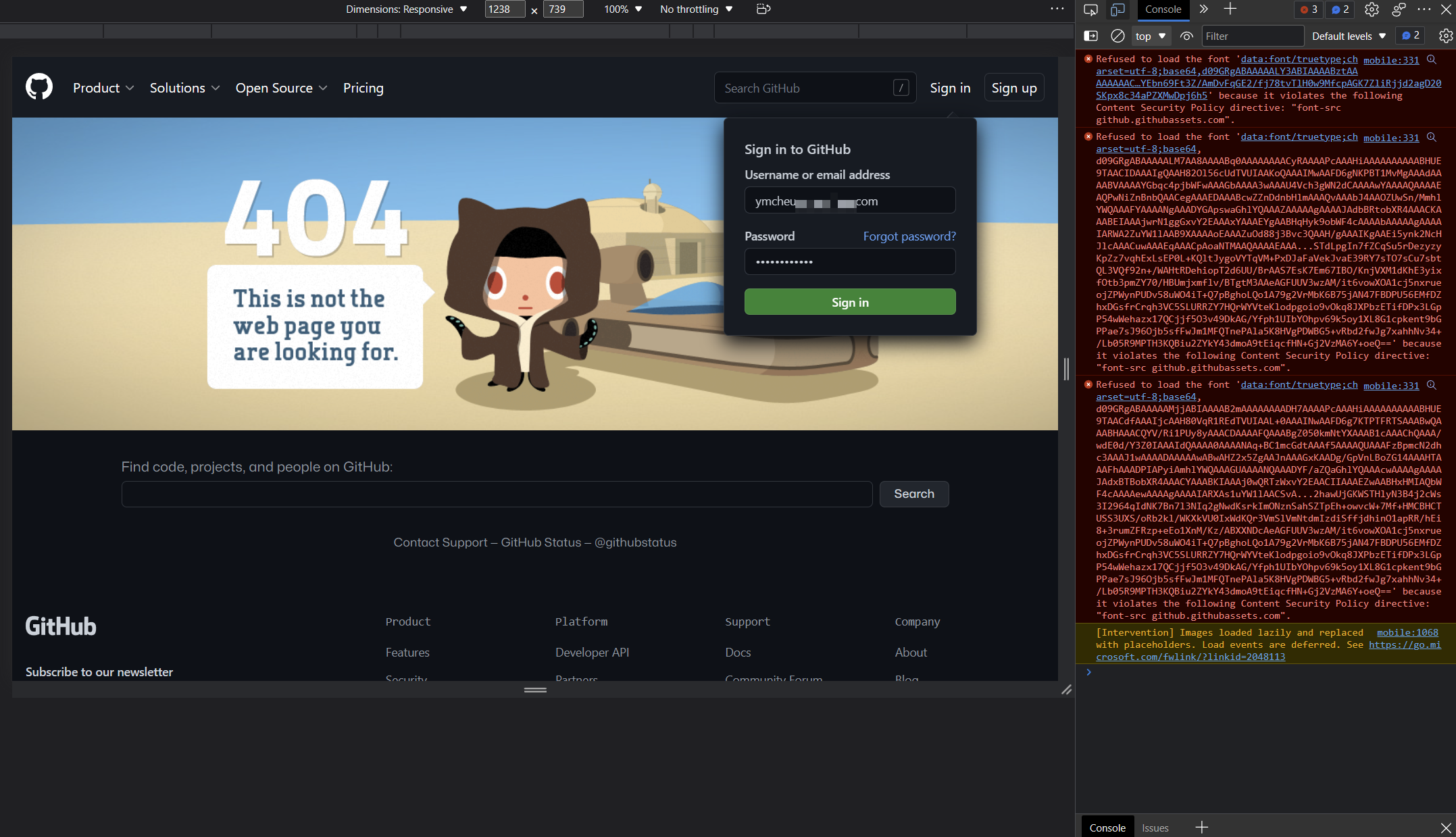The image size is (1456, 837).
Task: Expand the Solutions navigation dropdown
Action: click(x=184, y=88)
